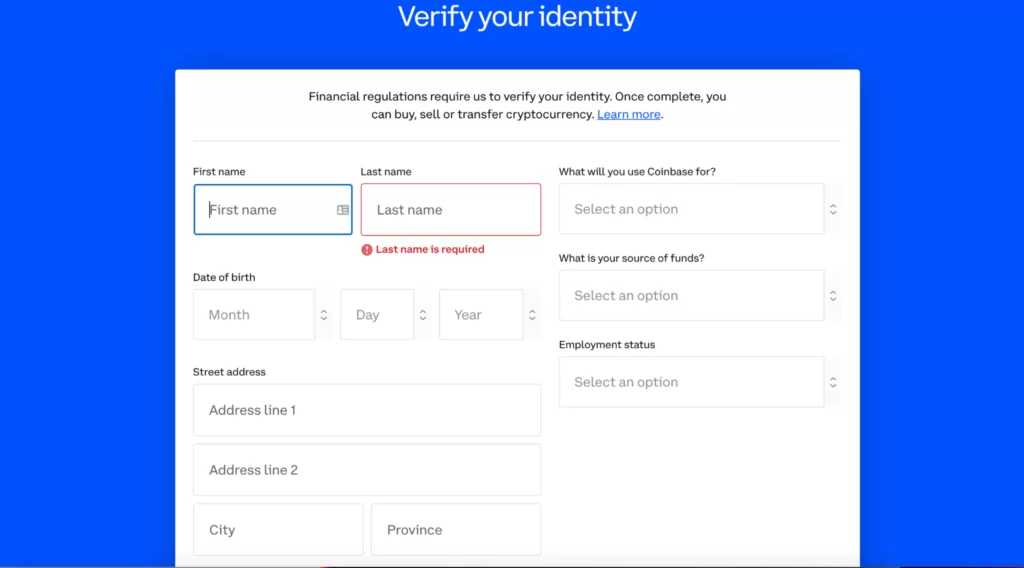Focus the First name input field
The image size is (1024, 568).
tap(273, 210)
